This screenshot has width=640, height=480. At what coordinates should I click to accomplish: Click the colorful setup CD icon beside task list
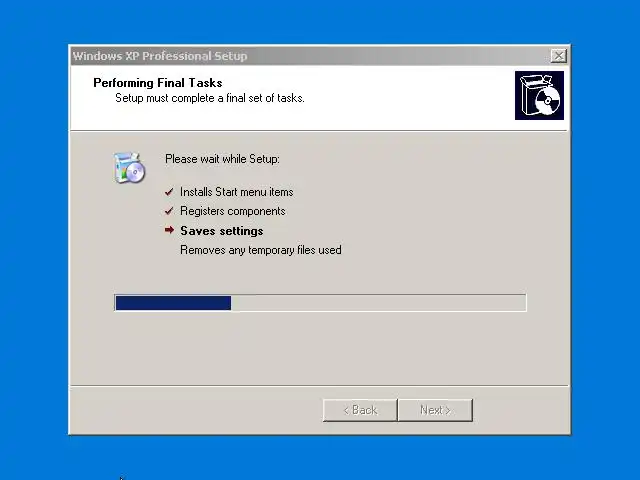(x=129, y=167)
